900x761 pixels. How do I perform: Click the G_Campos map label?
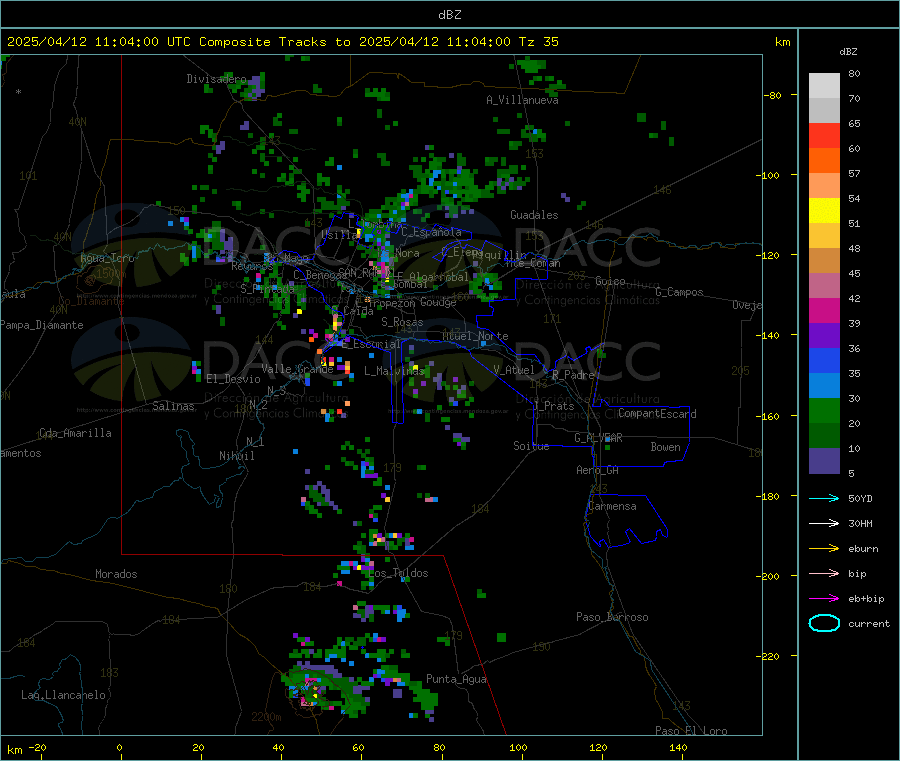click(679, 292)
